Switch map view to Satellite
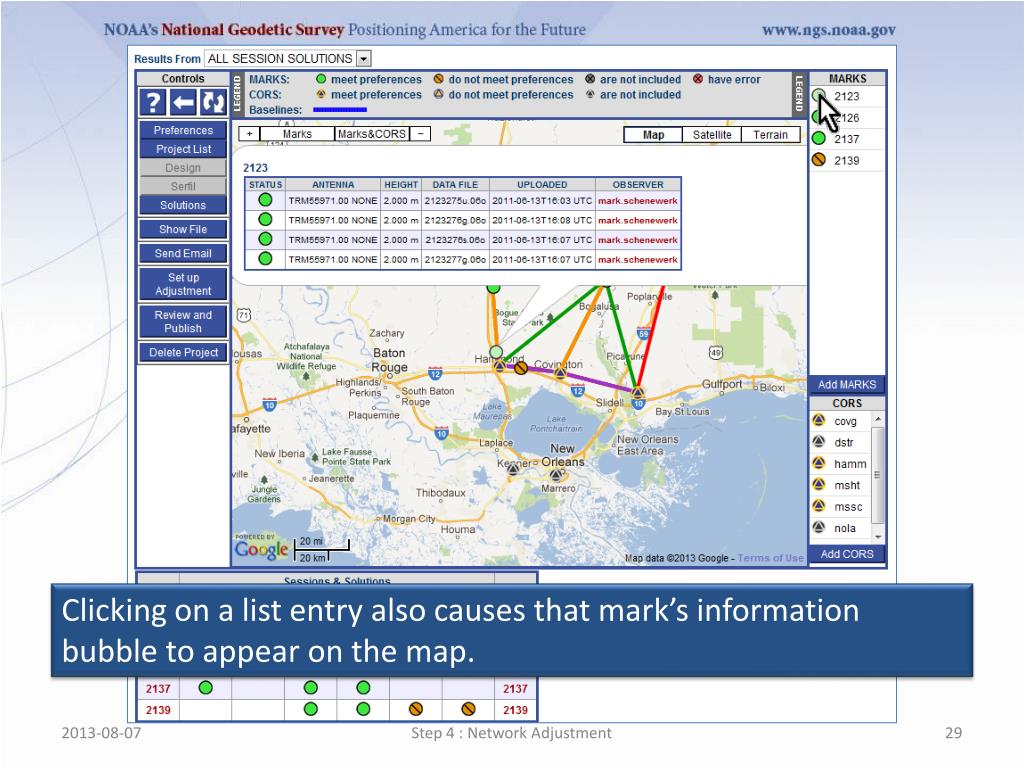This screenshot has width=1024, height=768. 712,135
